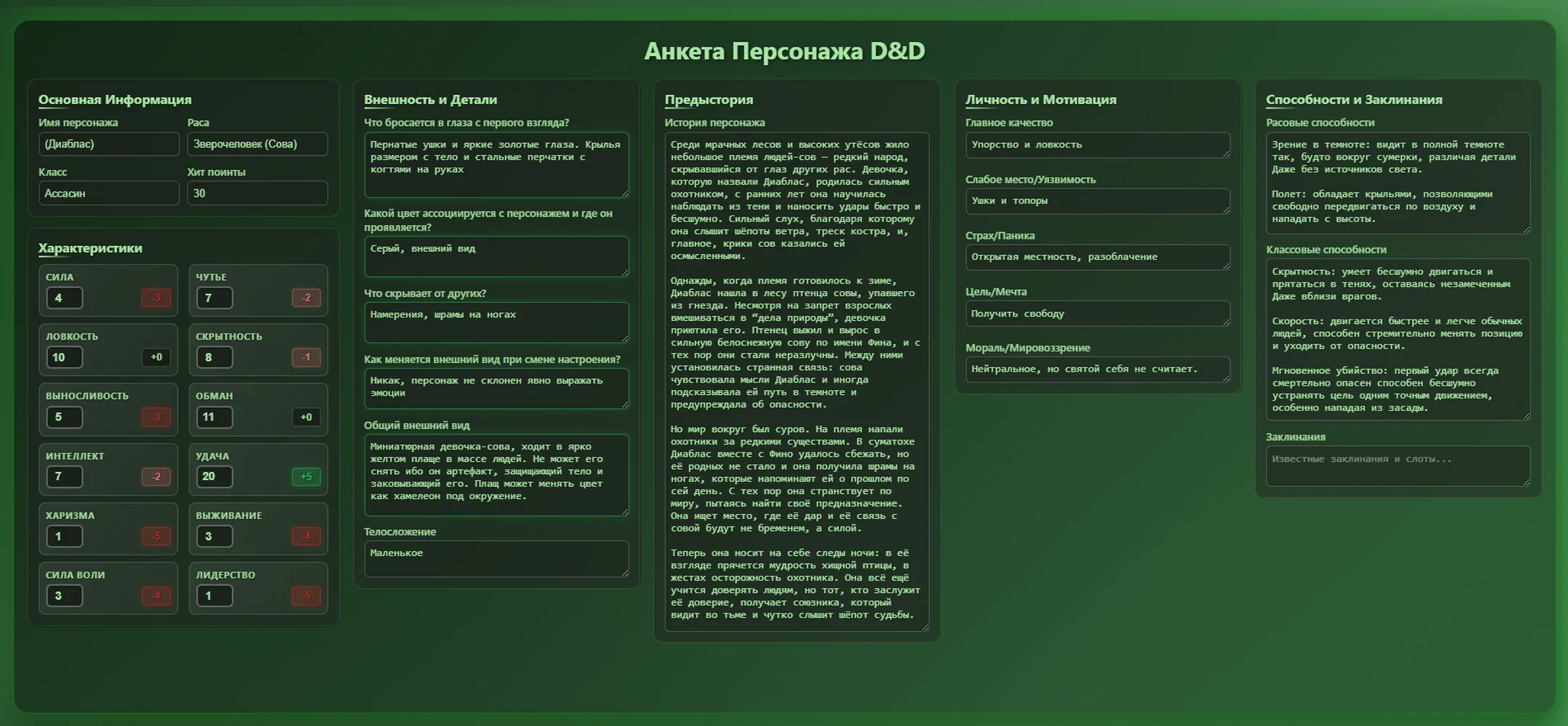This screenshot has height=726, width=1568.
Task: Click the -4 modifier badge for ВЫЖИВАНИЕ
Action: click(306, 536)
